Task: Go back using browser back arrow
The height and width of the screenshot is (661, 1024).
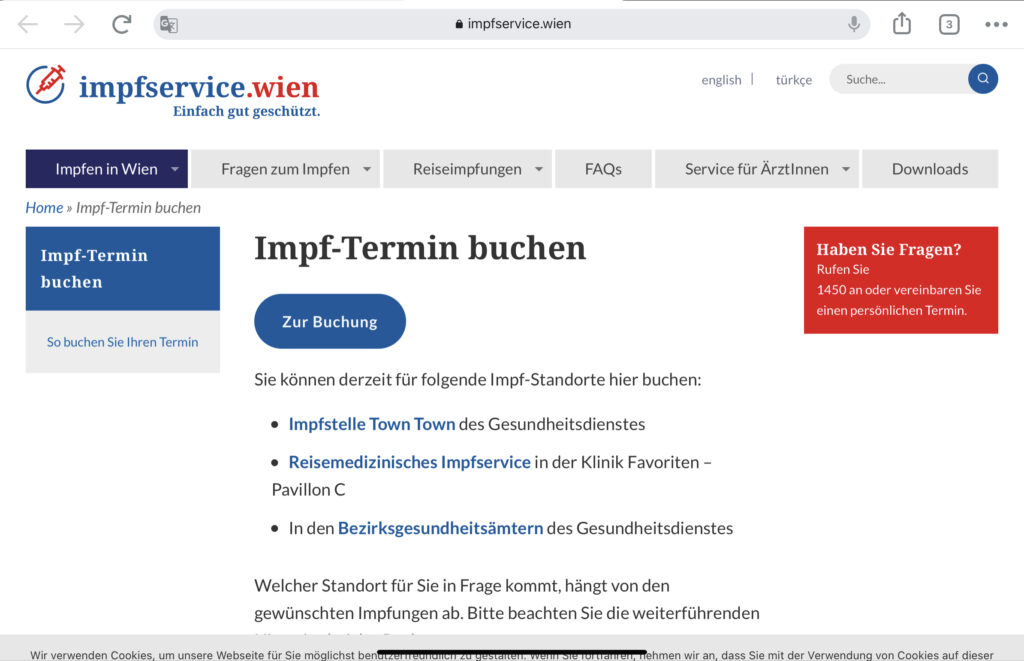Action: point(27,24)
